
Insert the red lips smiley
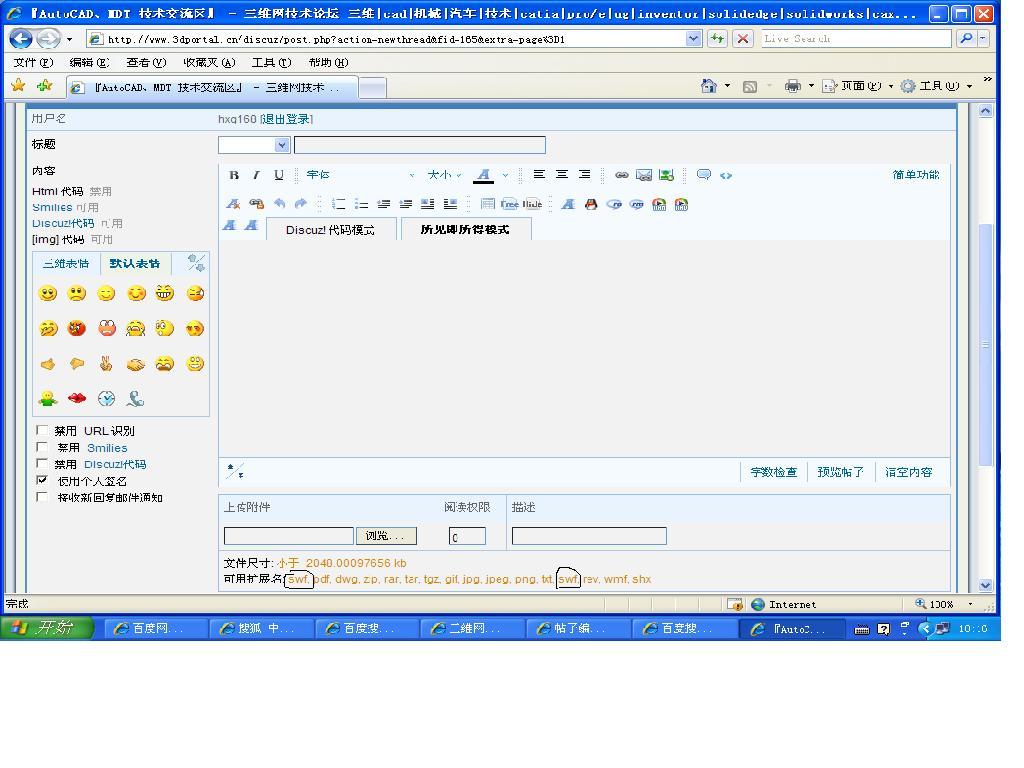pyautogui.click(x=77, y=398)
